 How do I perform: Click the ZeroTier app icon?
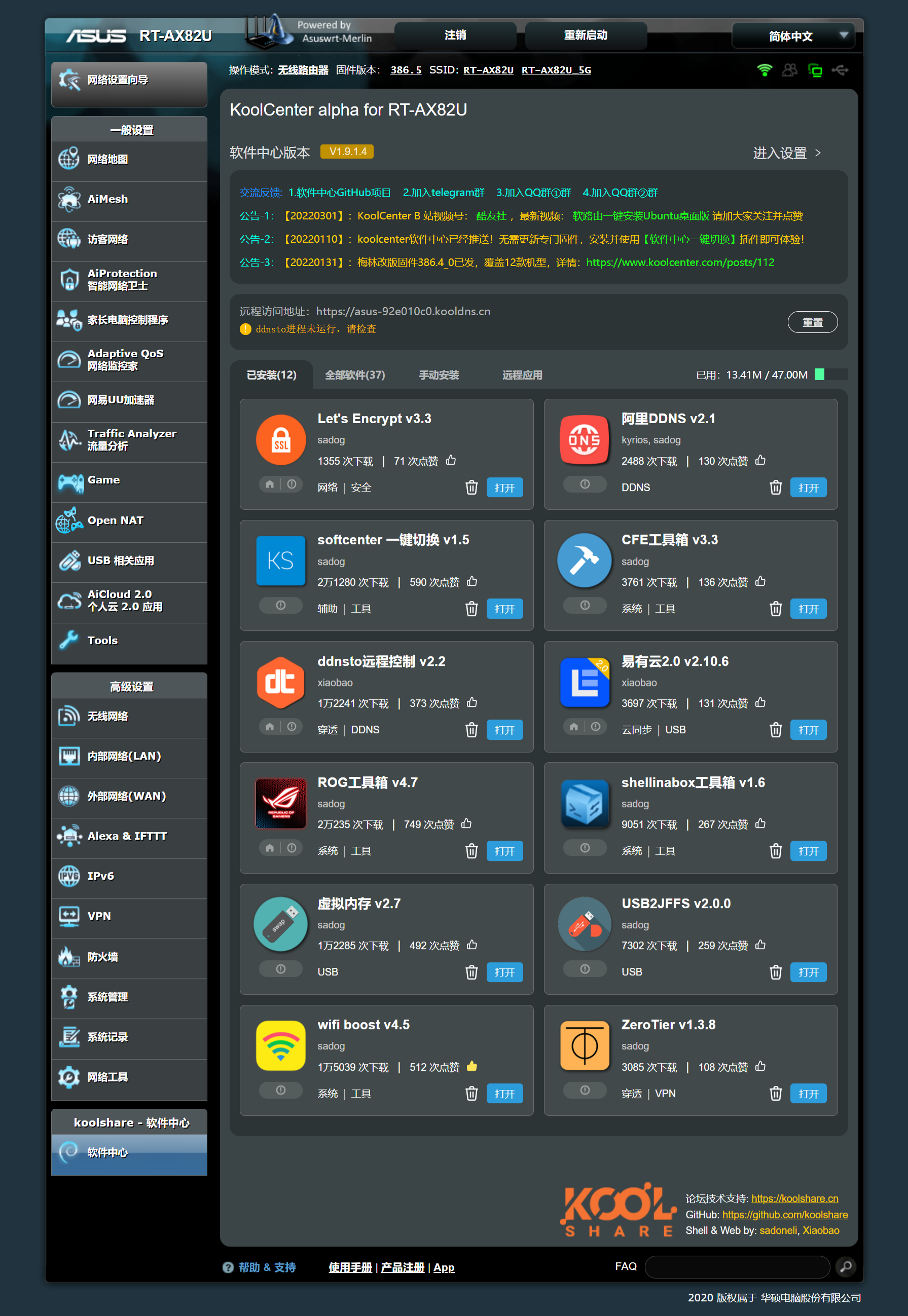pyautogui.click(x=584, y=1045)
